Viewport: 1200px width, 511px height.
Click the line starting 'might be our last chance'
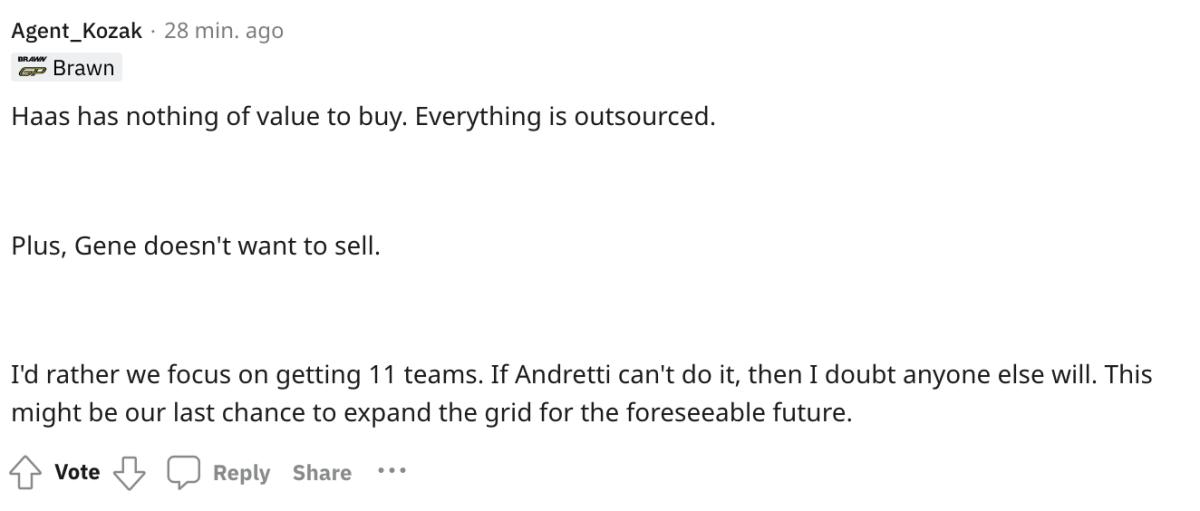coord(432,413)
